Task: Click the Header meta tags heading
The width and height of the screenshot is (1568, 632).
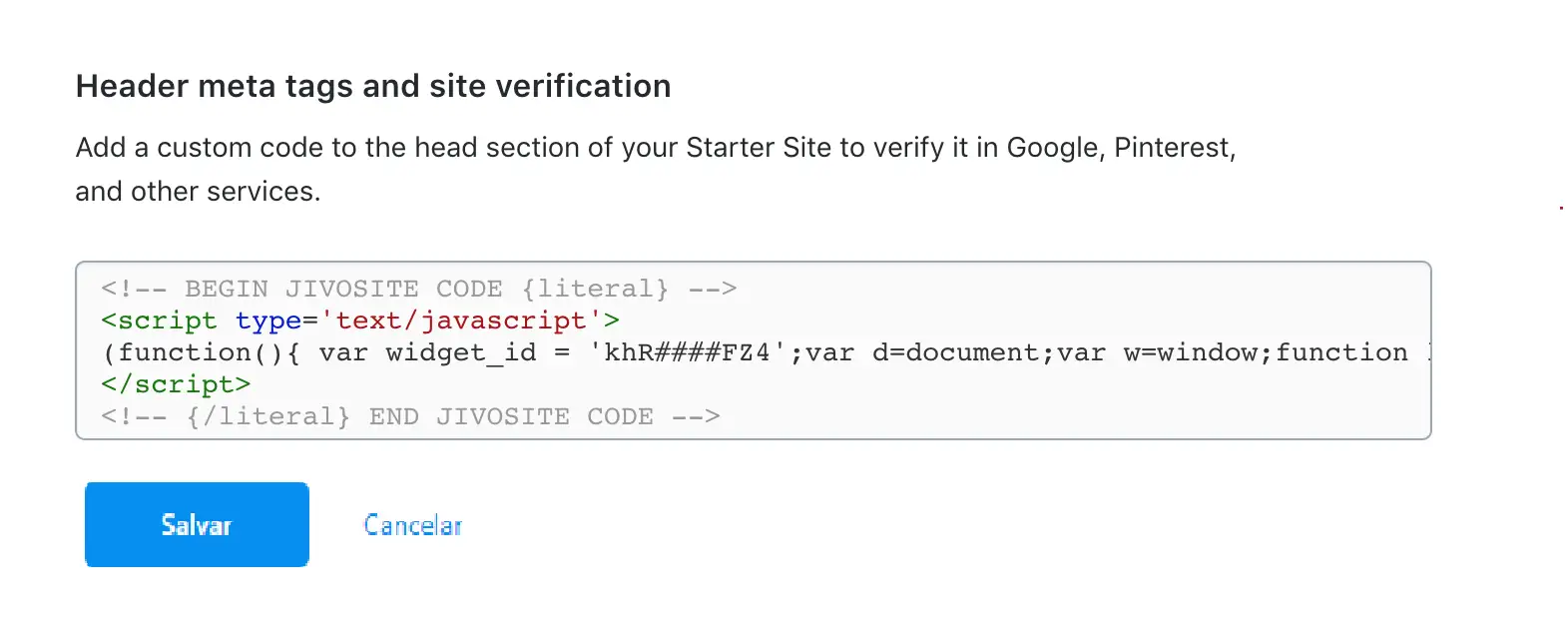Action: pyautogui.click(x=373, y=87)
